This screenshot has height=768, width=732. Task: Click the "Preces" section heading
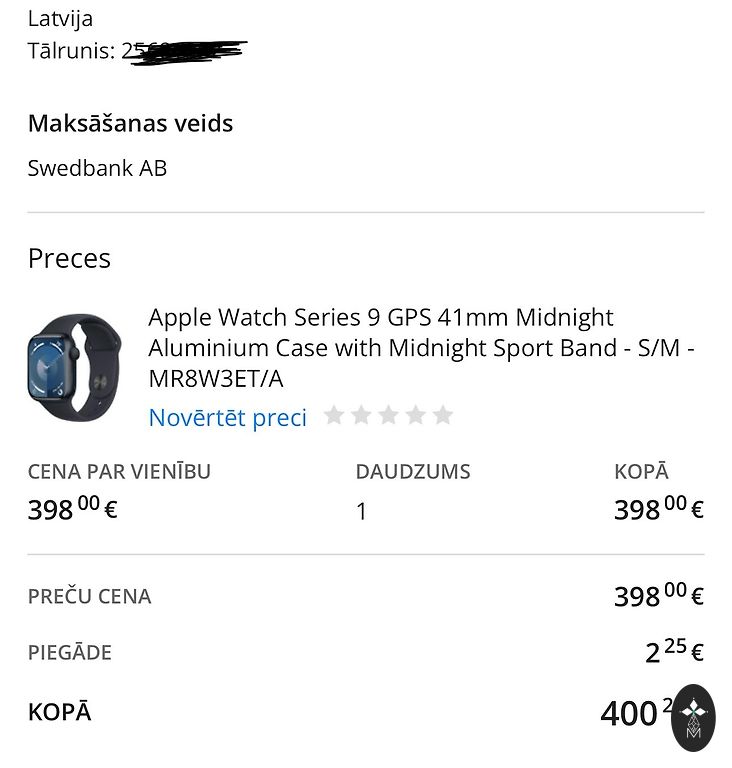pos(69,258)
